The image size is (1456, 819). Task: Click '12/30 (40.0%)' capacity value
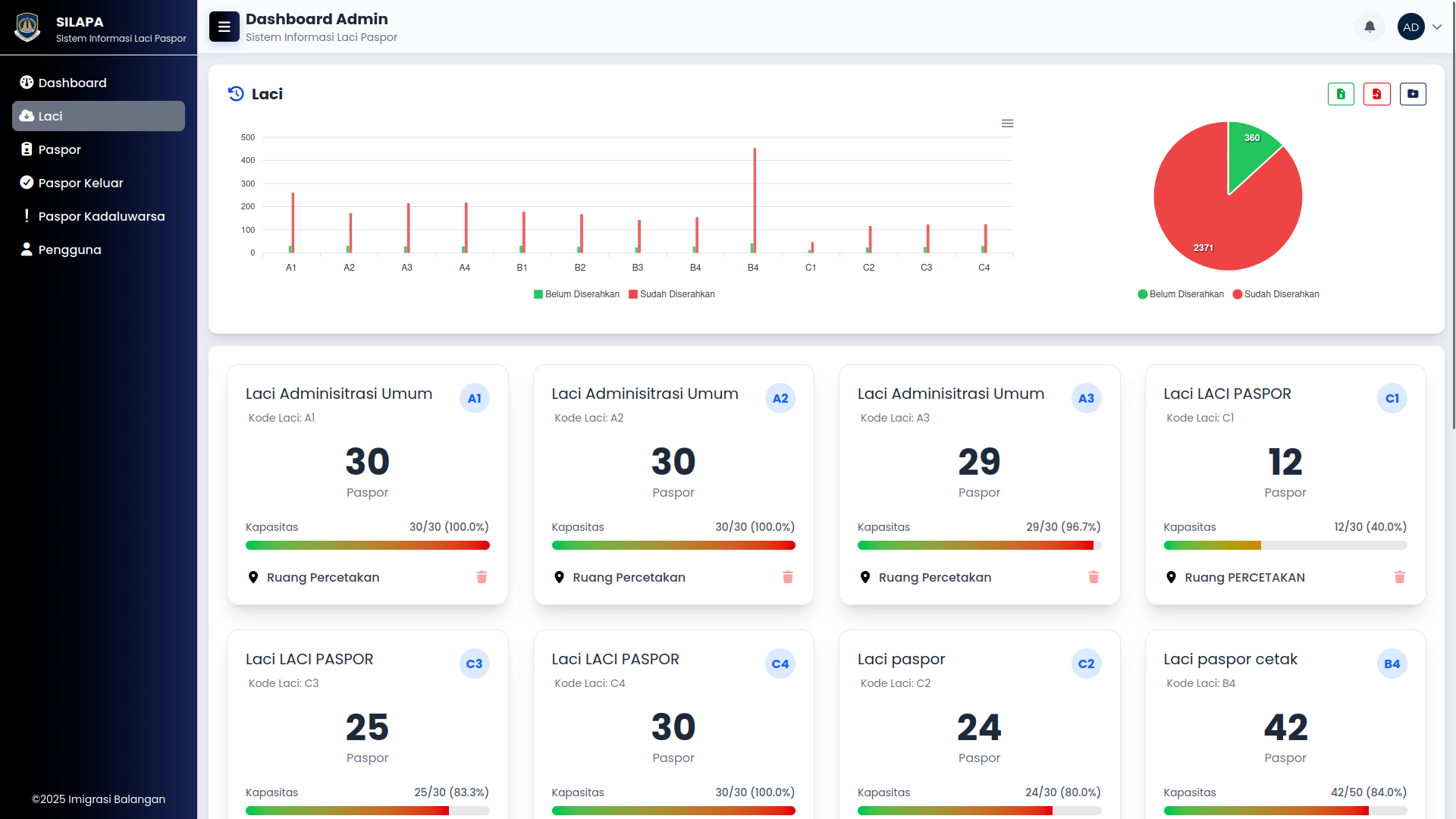(1370, 527)
